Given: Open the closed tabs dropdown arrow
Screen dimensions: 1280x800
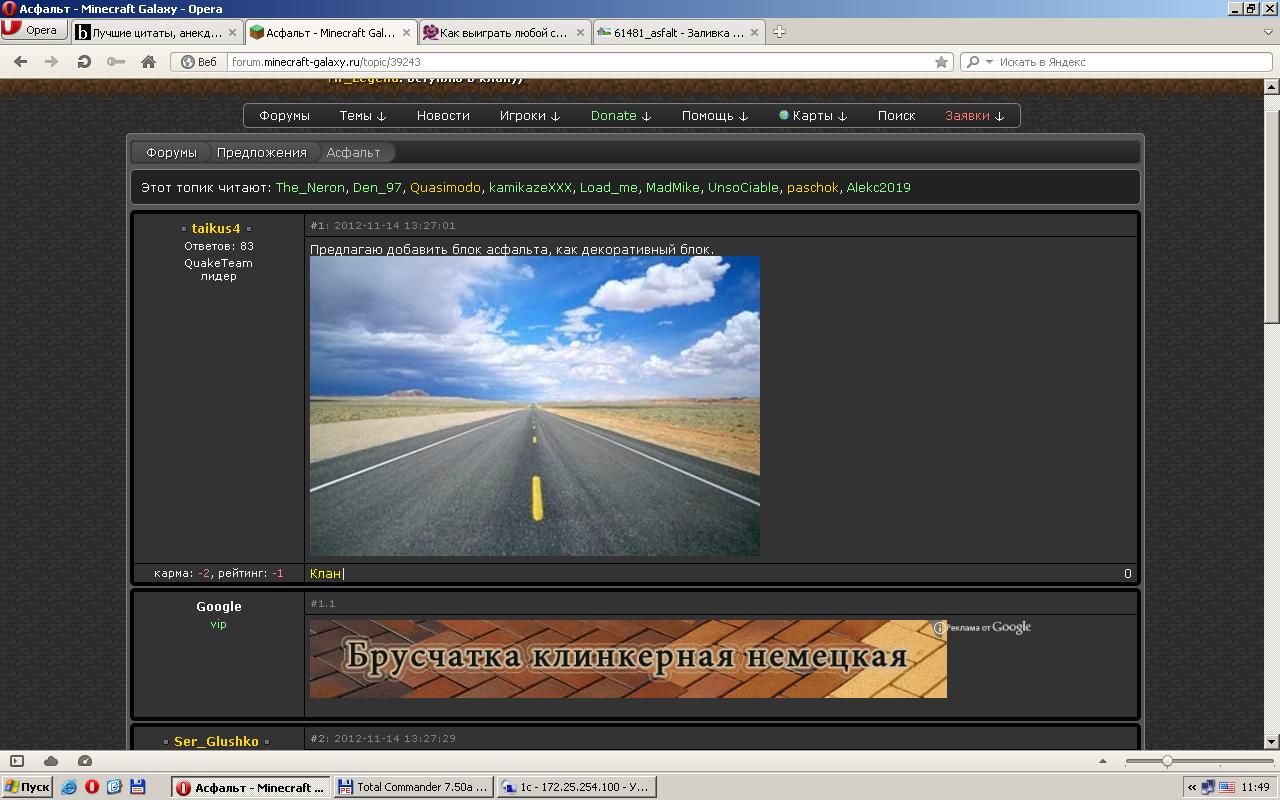Looking at the screenshot, I should pyautogui.click(x=1268, y=32).
